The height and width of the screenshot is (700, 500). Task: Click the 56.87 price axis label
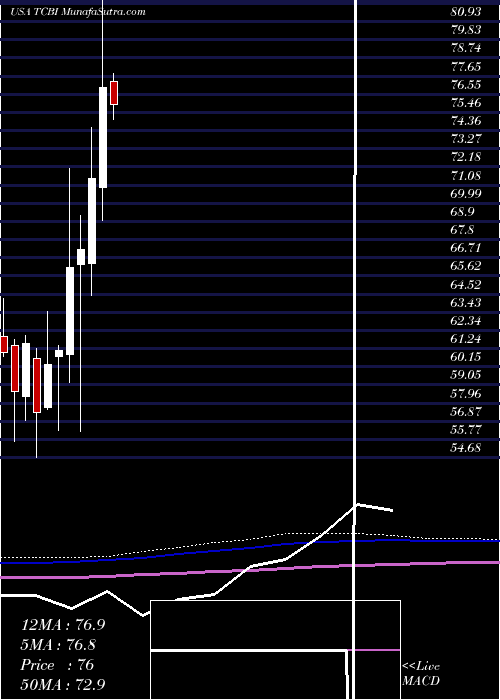click(466, 411)
